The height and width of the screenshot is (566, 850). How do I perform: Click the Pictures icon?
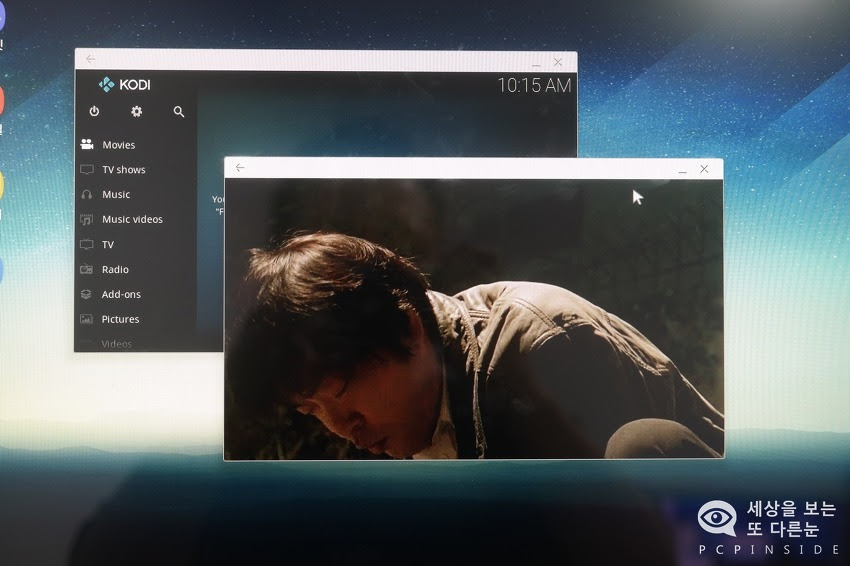click(86, 319)
